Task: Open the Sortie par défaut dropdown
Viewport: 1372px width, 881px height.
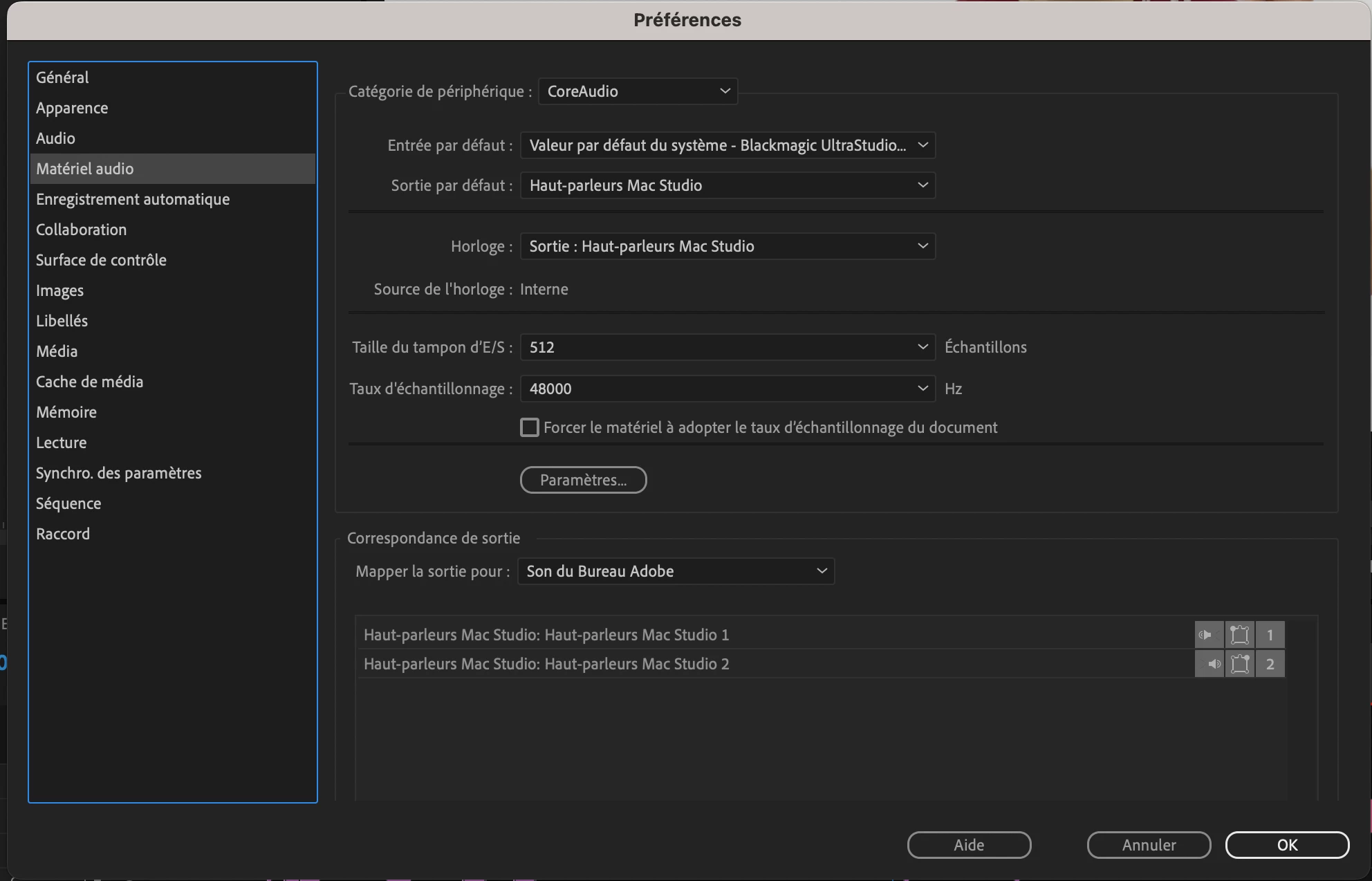Action: (727, 185)
